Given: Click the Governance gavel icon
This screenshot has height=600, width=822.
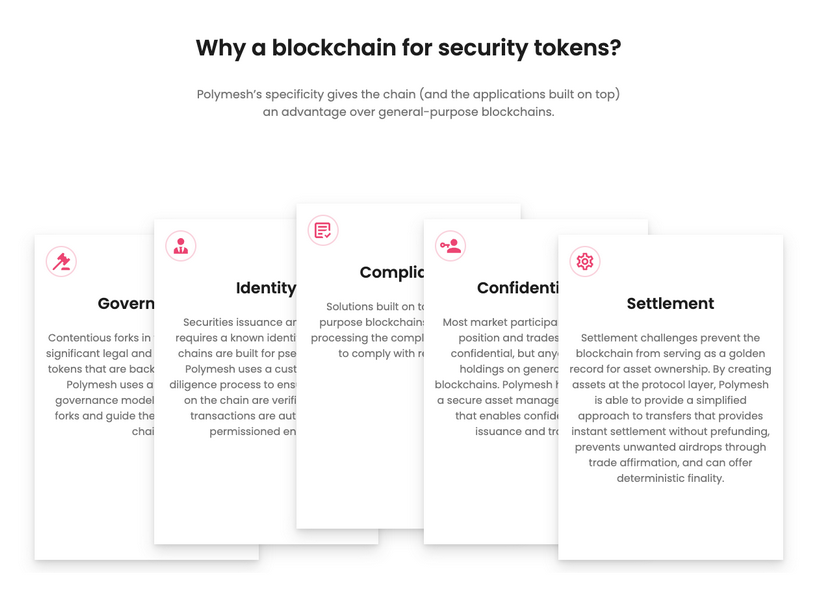Looking at the screenshot, I should pyautogui.click(x=62, y=261).
